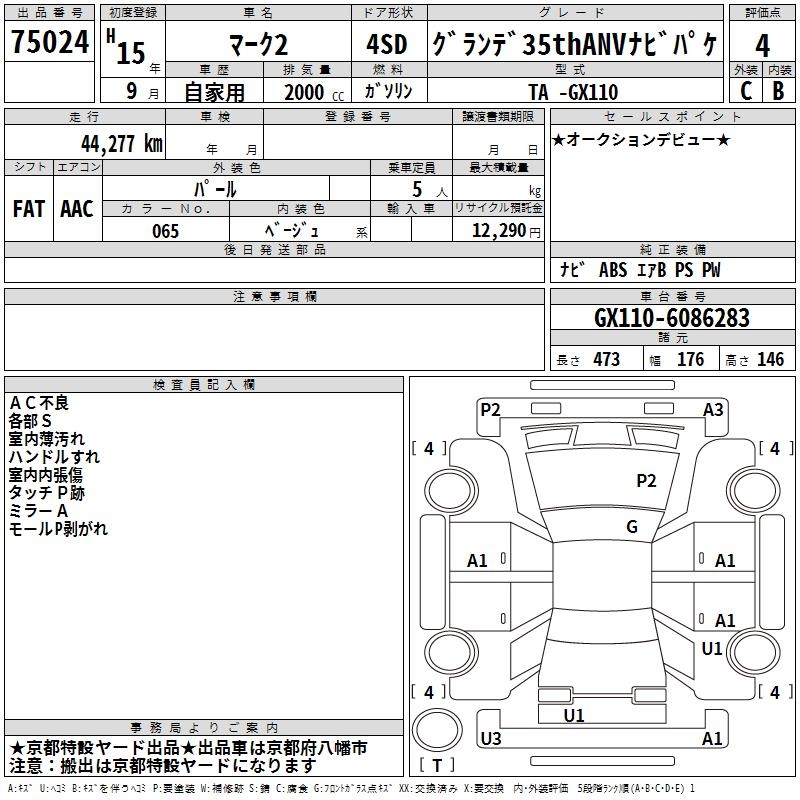
Task: Click exterior grade C
Action: click(746, 91)
